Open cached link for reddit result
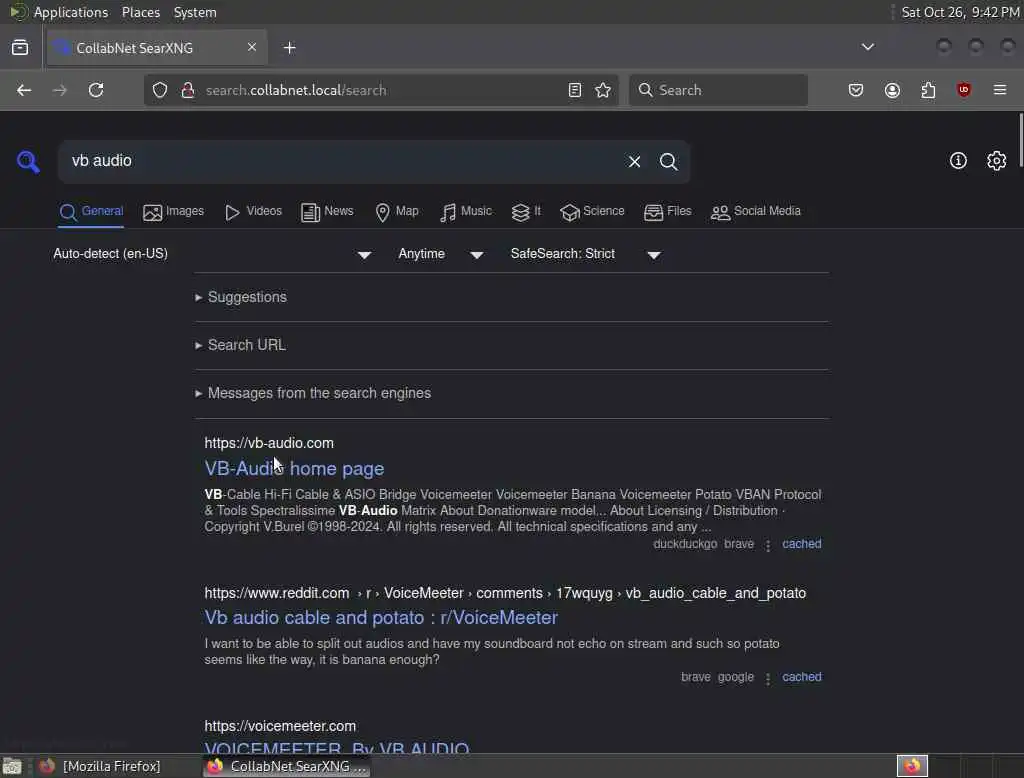This screenshot has width=1024, height=778. pyautogui.click(x=801, y=677)
